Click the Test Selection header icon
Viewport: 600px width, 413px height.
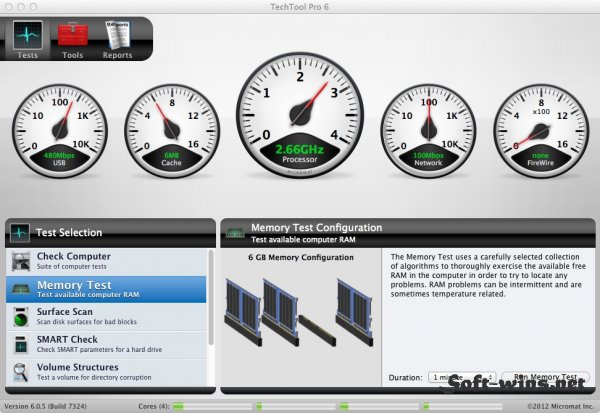pos(20,232)
